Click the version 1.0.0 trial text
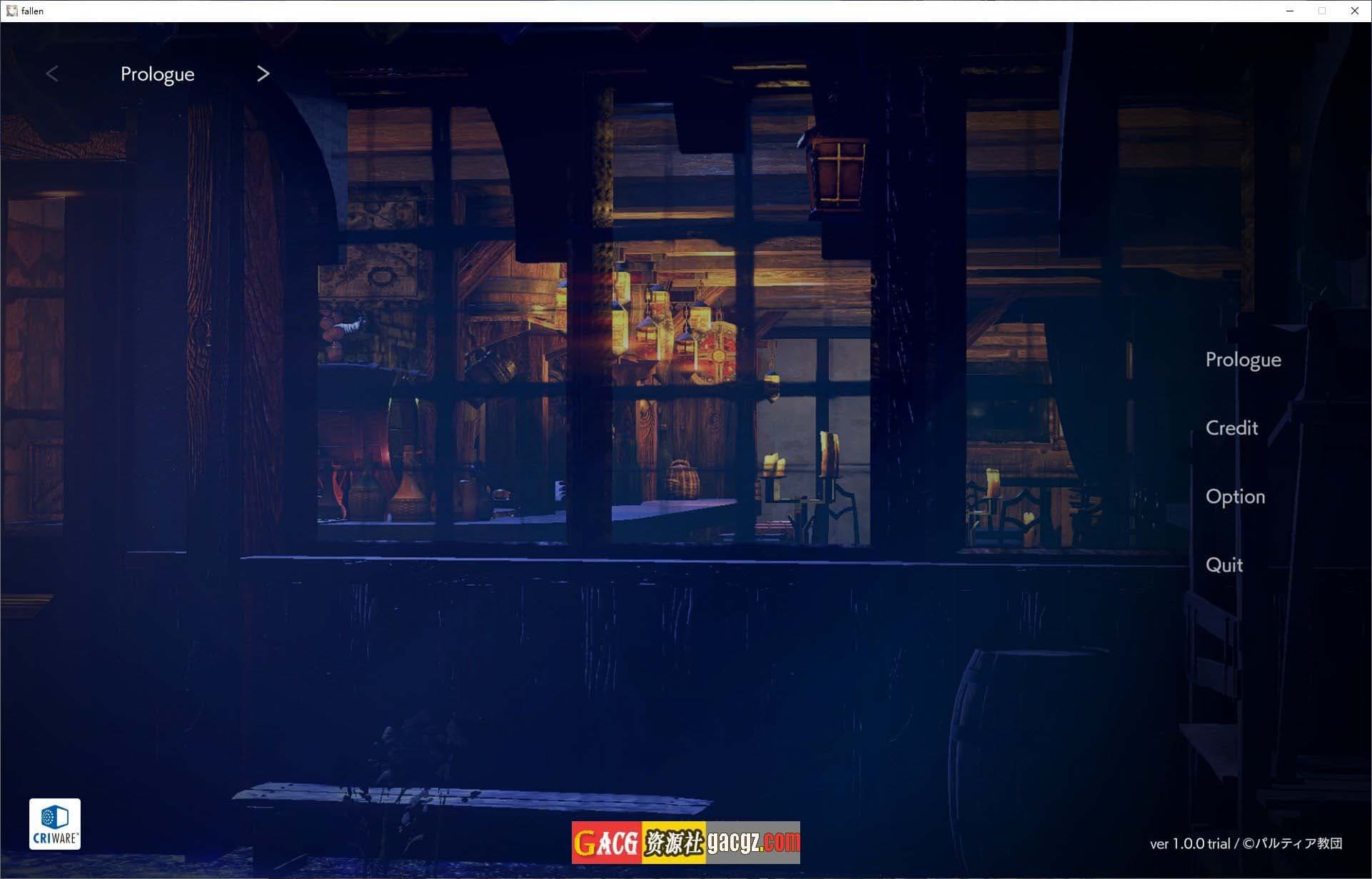 tap(1190, 843)
